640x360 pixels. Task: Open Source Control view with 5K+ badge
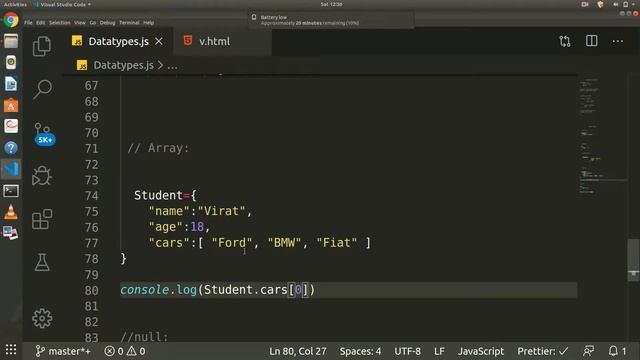click(x=43, y=133)
